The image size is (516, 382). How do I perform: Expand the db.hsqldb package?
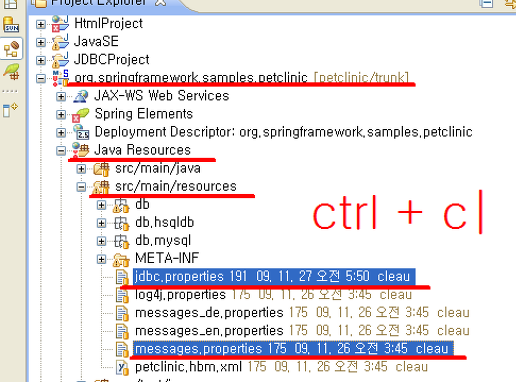click(x=101, y=223)
